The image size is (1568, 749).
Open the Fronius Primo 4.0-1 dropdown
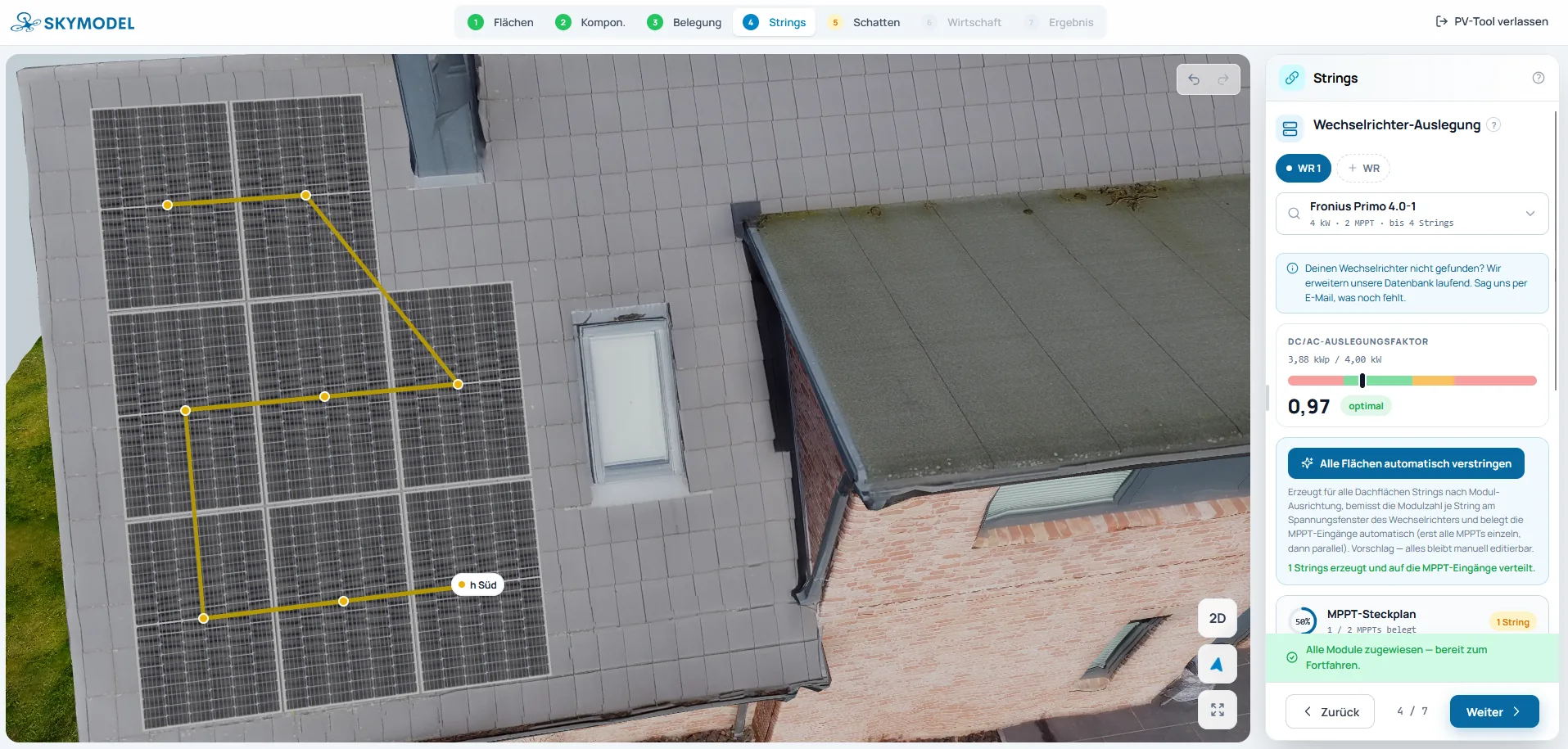[1412, 214]
